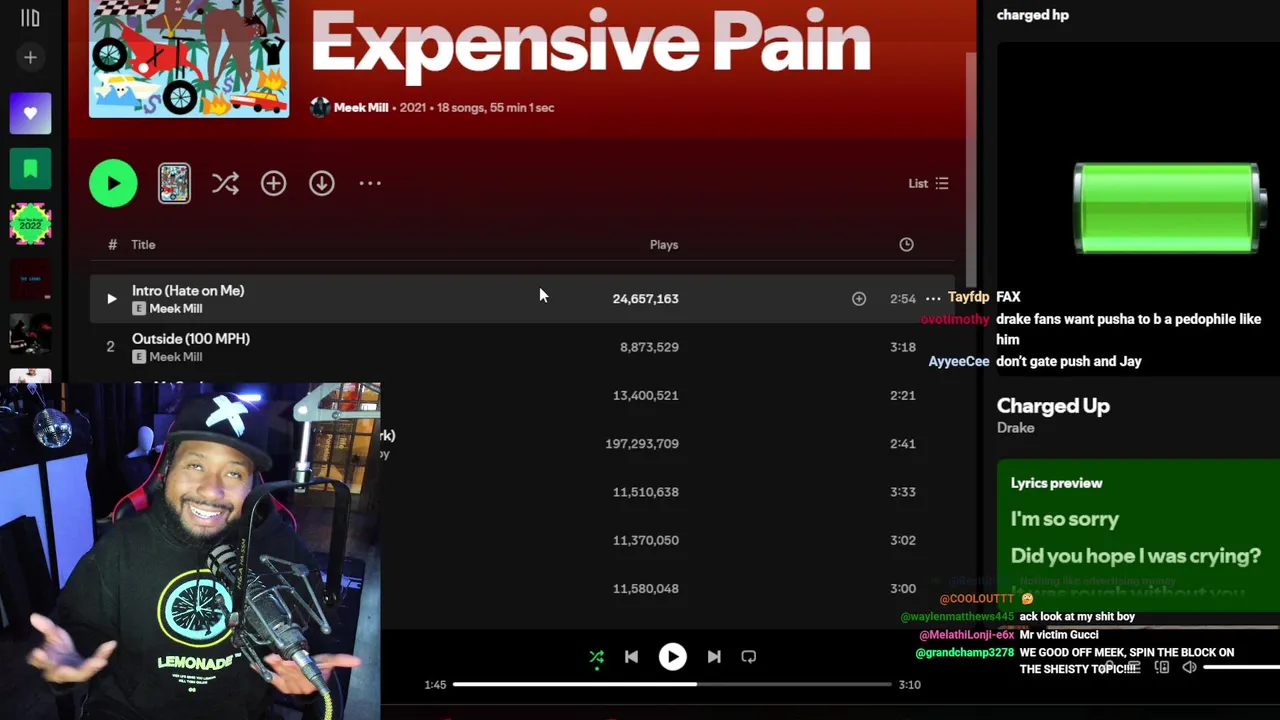Click the "Did you hope I was crying?" lyric
The width and height of the screenshot is (1280, 720).
(1135, 556)
